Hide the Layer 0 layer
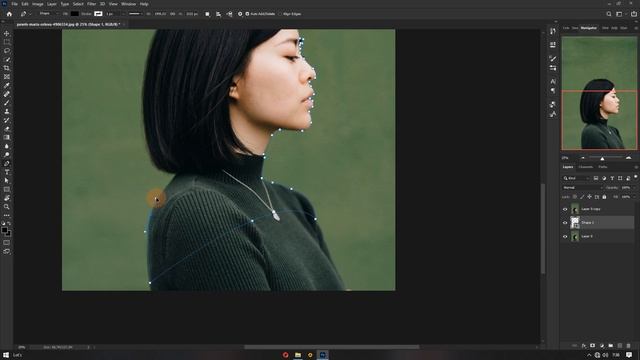 (x=565, y=236)
